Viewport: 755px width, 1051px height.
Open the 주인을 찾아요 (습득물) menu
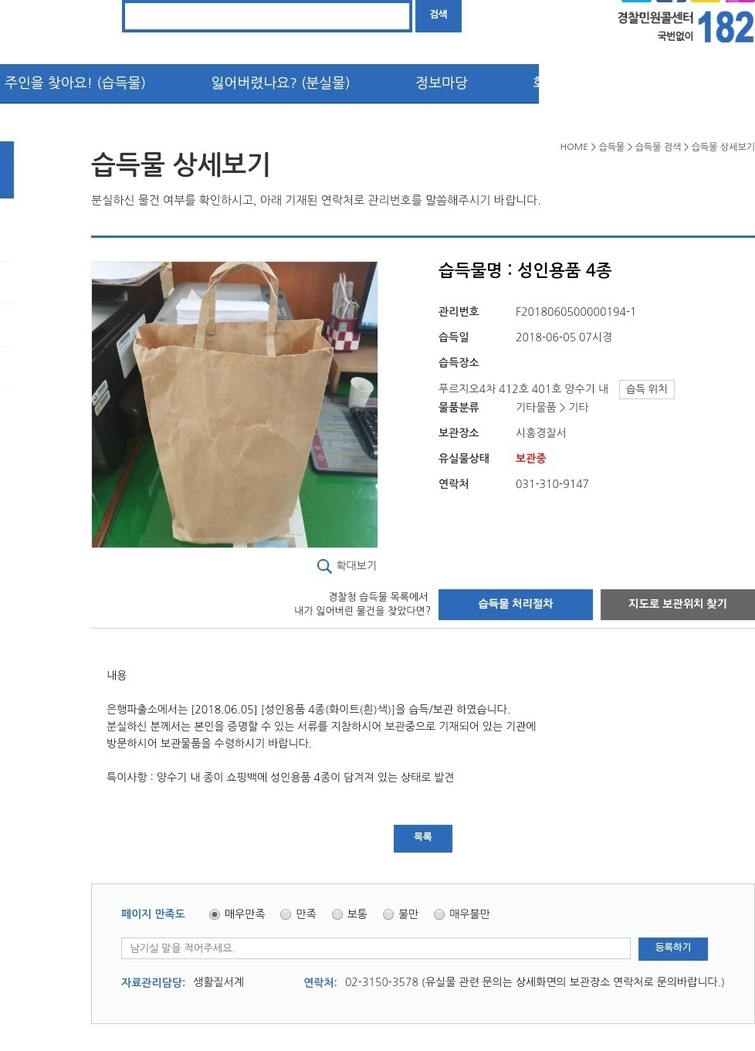[x=75, y=83]
